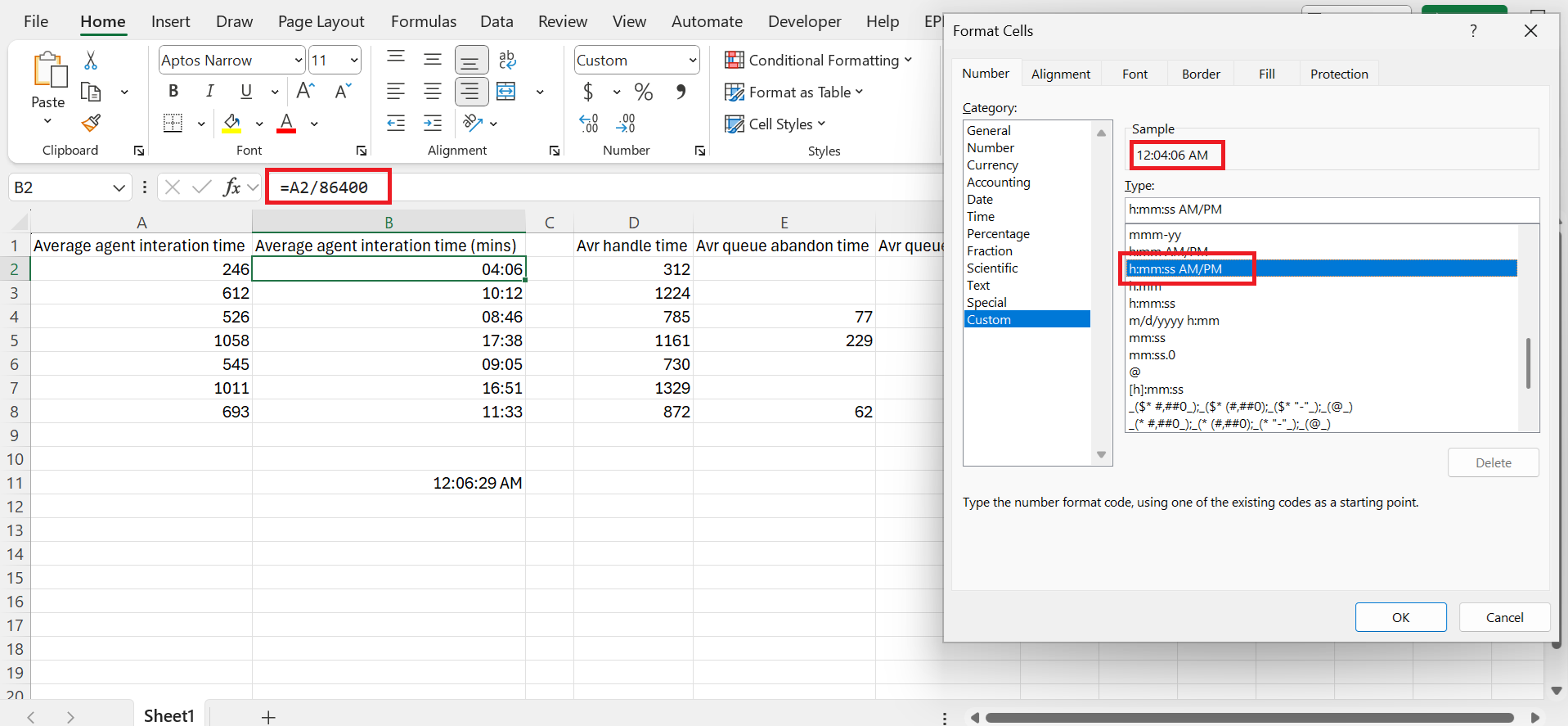Screen dimensions: 1568x726
Task: Open the Name Box dropdown arrow
Action: point(119,187)
